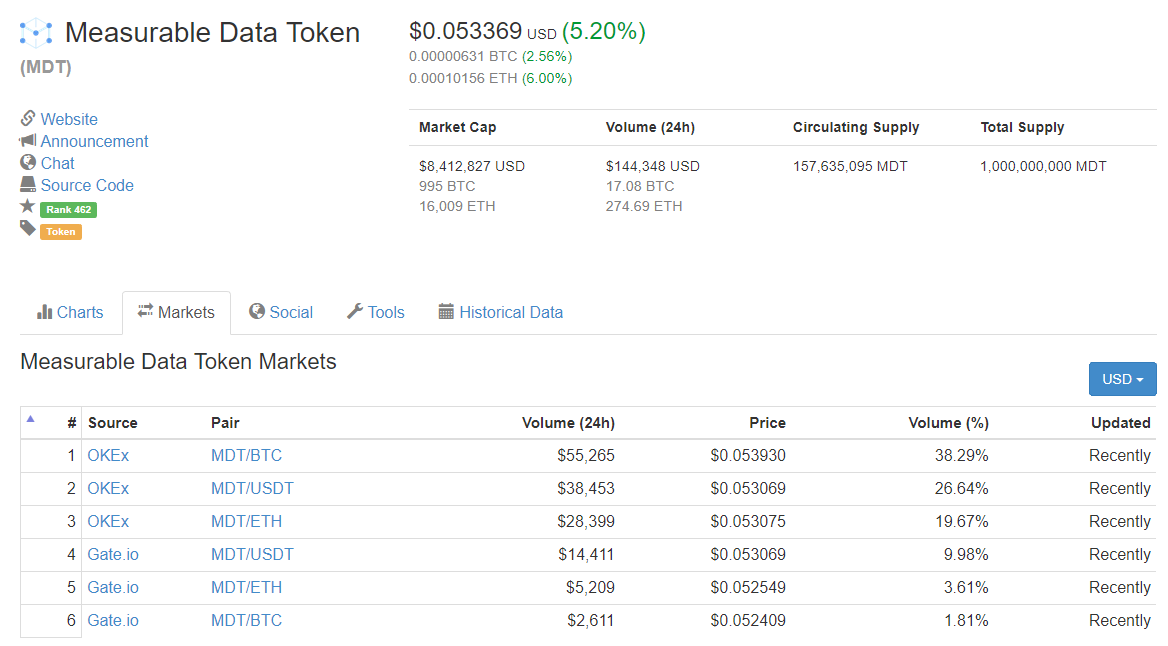Sort table by Volume (24h) column header
Viewport: 1168px width, 646px height.
568,422
